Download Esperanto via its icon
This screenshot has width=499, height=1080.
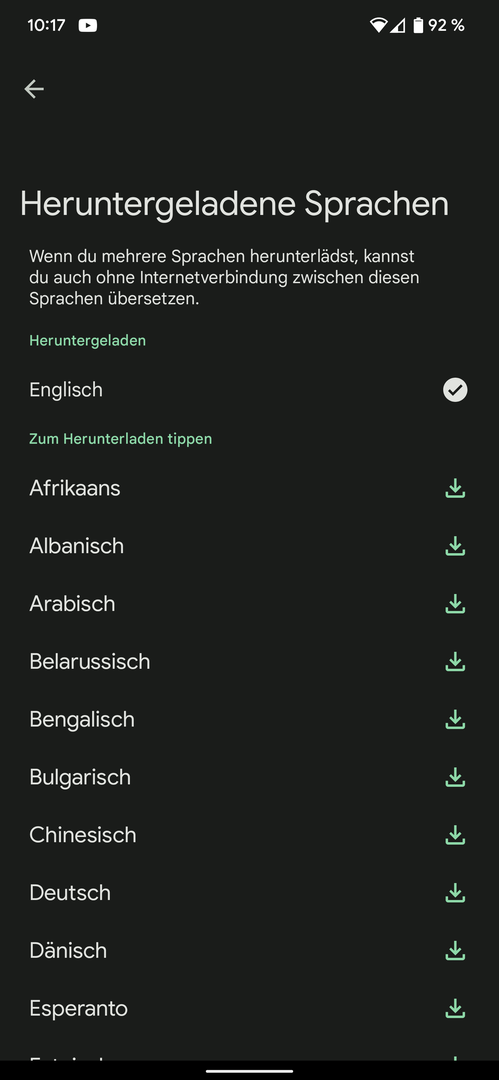[x=455, y=1009]
